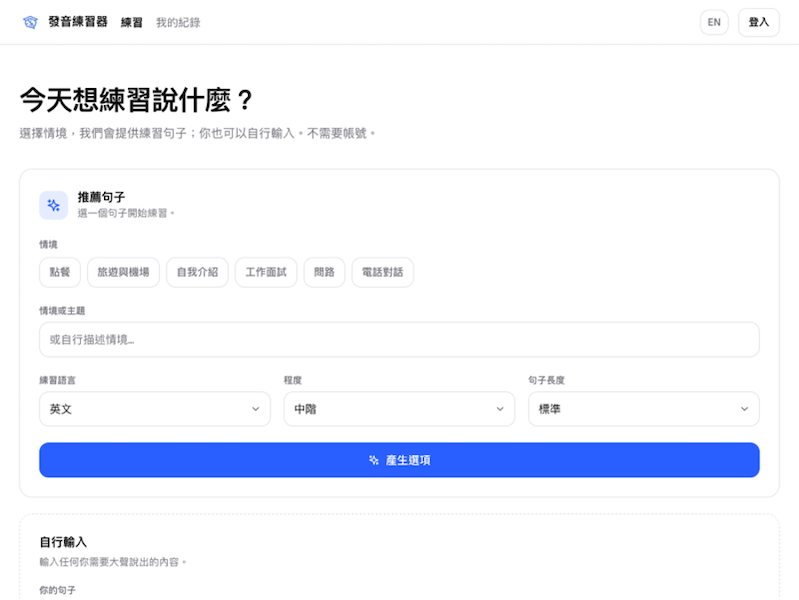The image size is (799, 600).
Task: Click the 自行輸入 section title
Action: coord(63,542)
